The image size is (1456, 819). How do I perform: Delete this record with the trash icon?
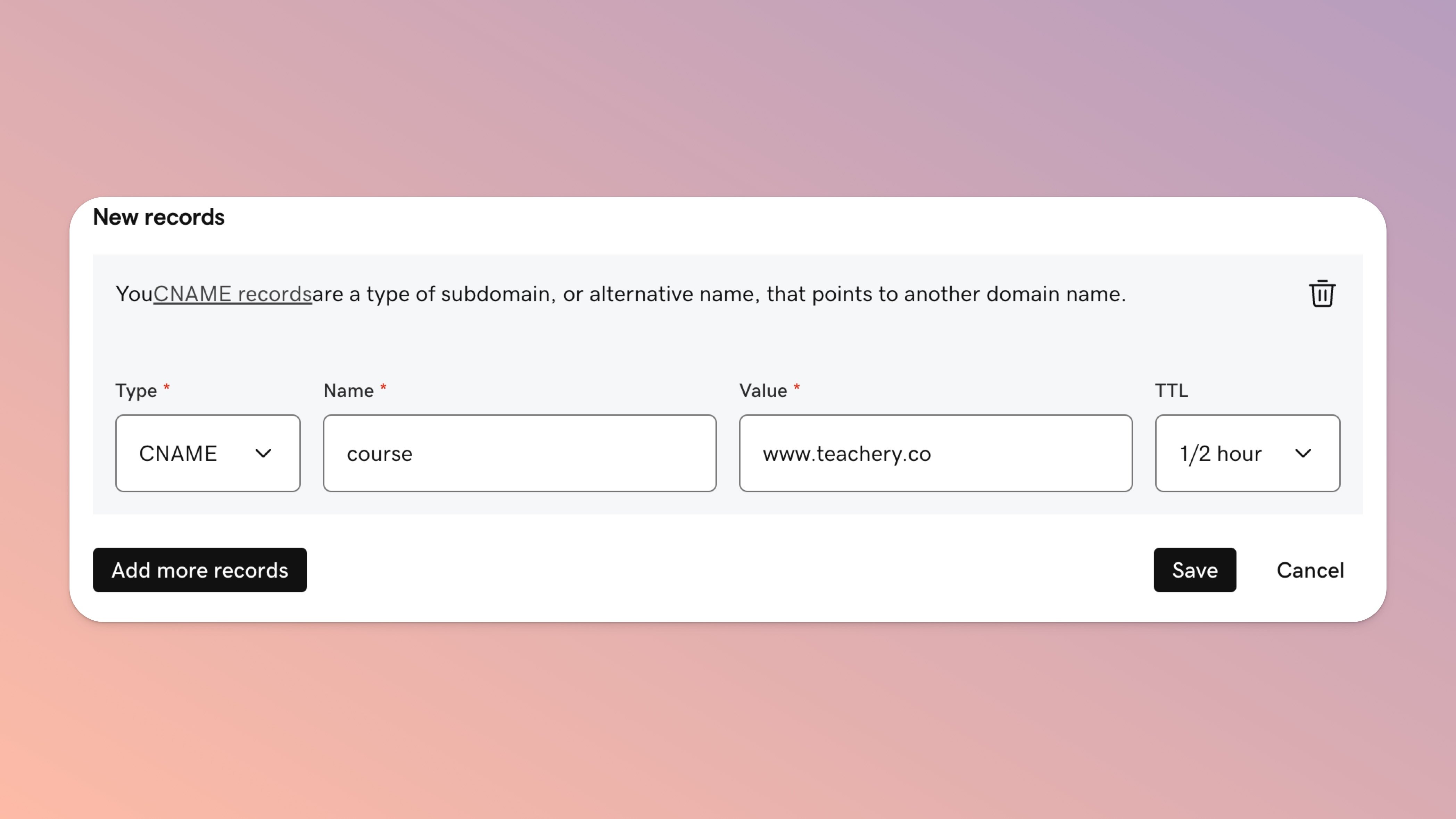(1322, 294)
